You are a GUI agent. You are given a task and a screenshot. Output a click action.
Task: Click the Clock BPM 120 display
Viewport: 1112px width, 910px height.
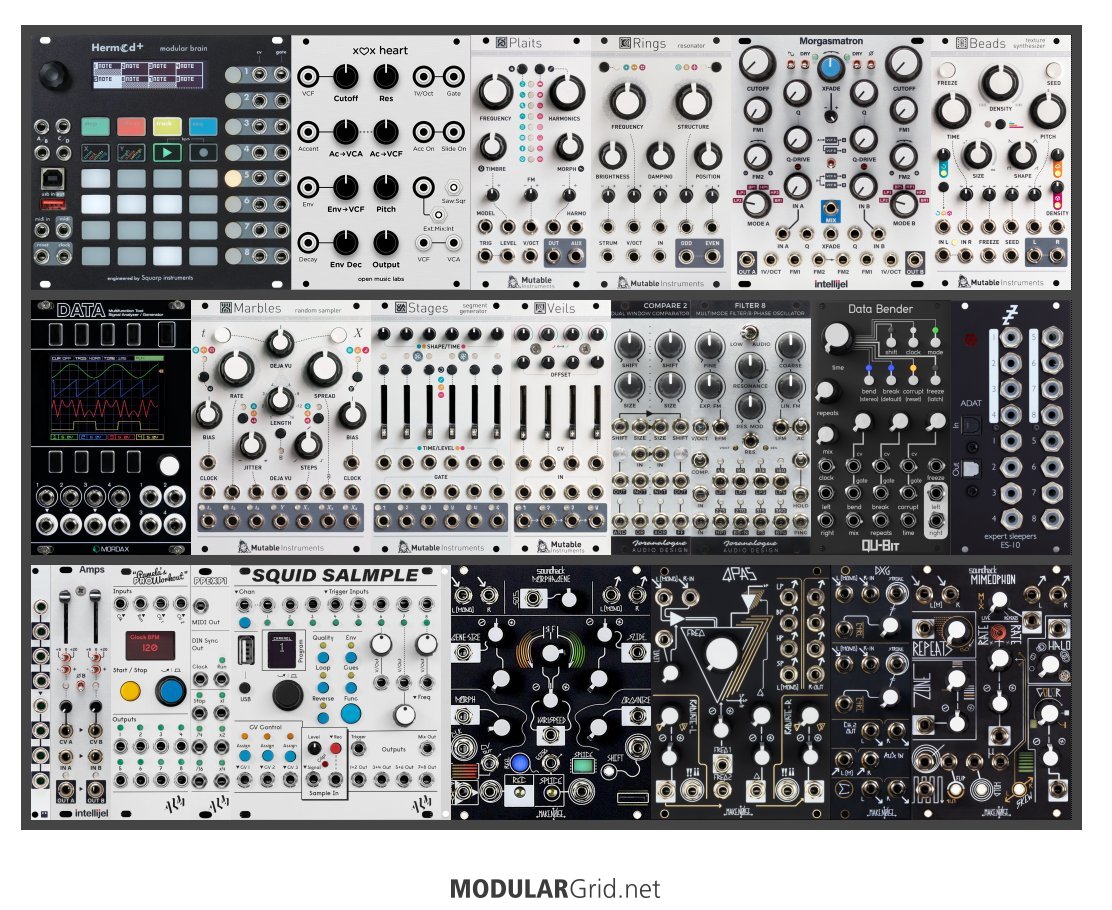150,644
